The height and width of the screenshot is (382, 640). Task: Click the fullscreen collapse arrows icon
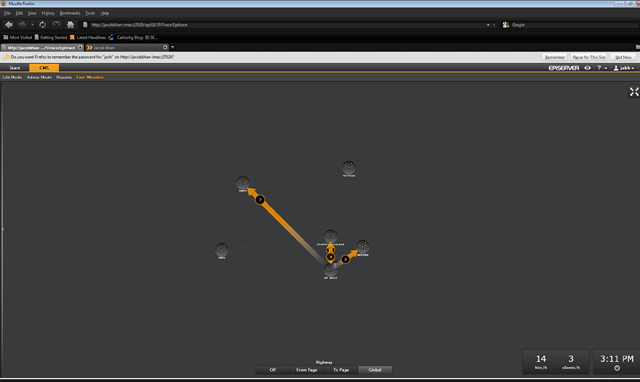pos(633,92)
